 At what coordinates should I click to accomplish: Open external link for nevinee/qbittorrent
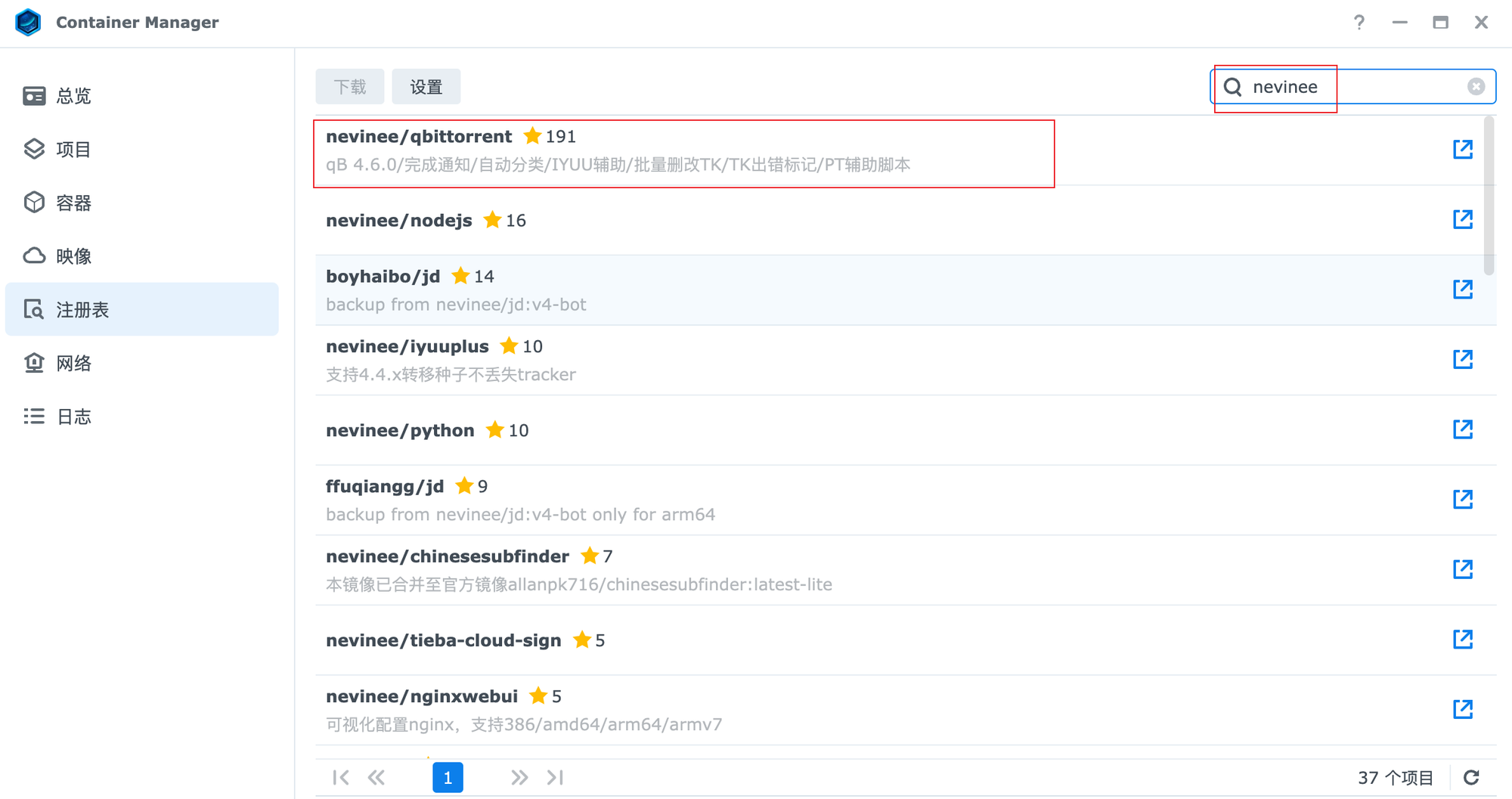point(1462,149)
